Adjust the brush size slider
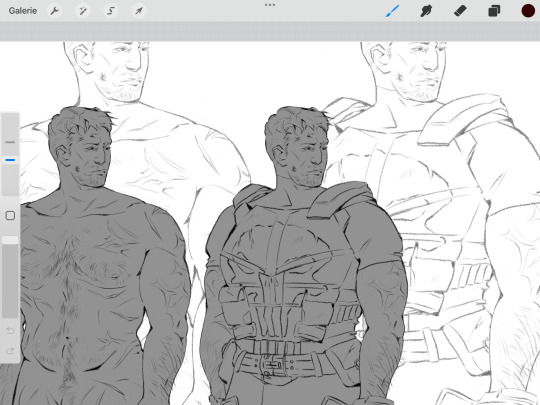Viewport: 540px width, 405px height. (10, 155)
